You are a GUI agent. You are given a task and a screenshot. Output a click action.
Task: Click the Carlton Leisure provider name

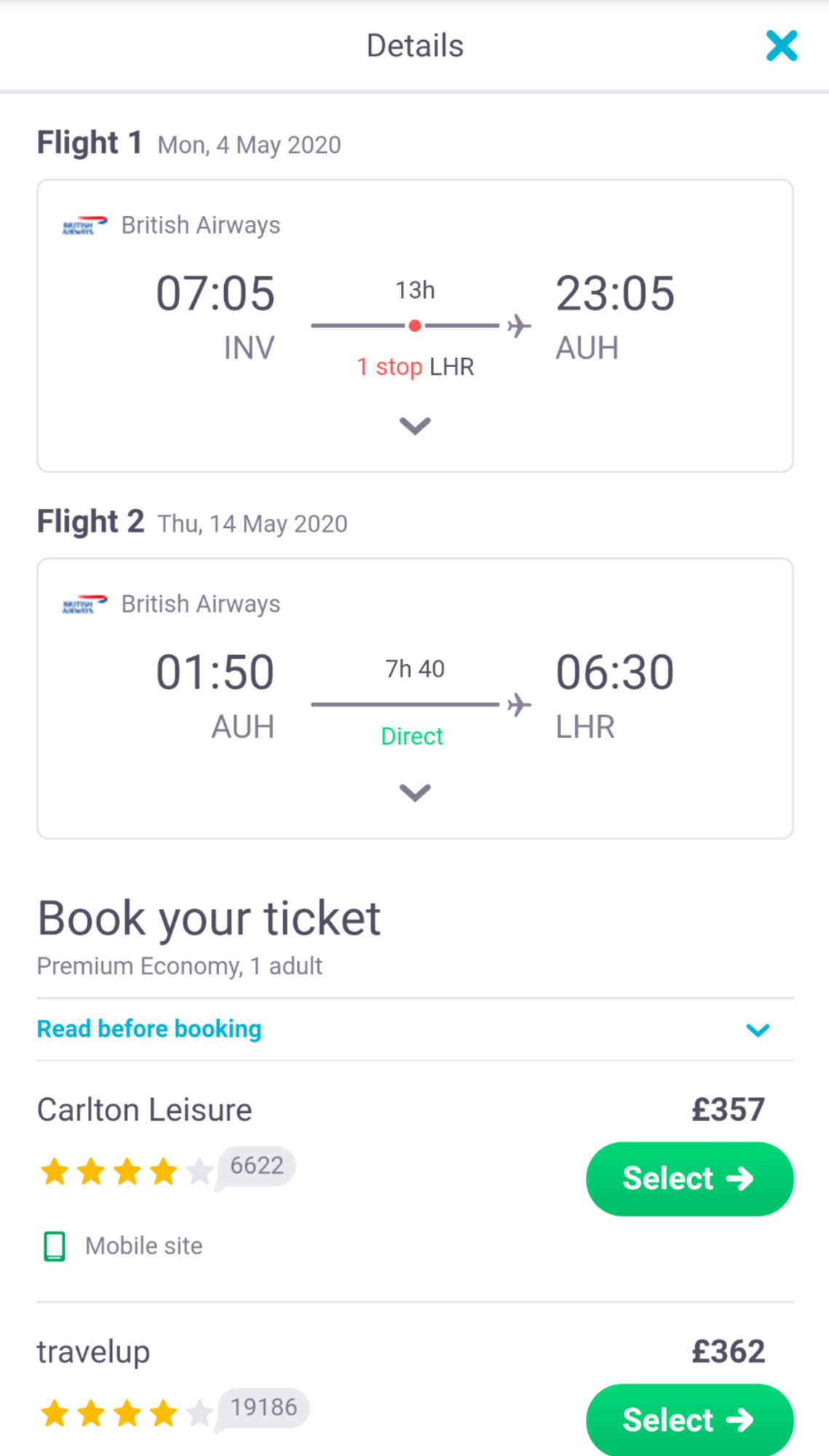(144, 1110)
